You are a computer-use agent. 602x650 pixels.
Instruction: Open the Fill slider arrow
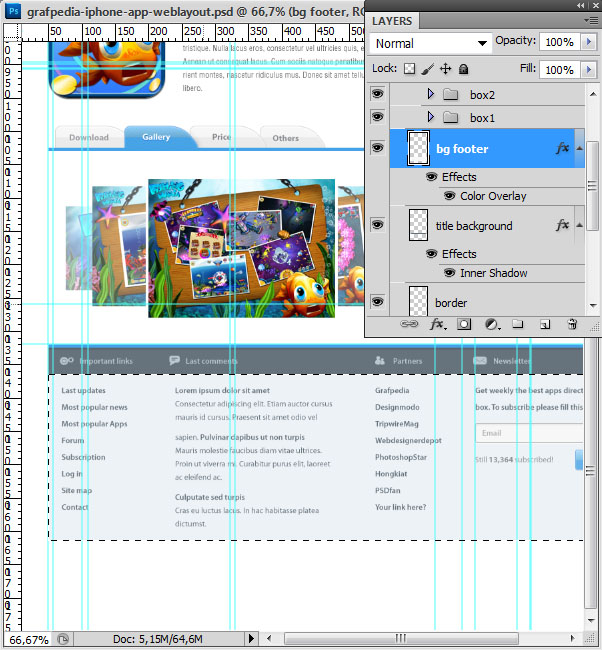coord(588,70)
